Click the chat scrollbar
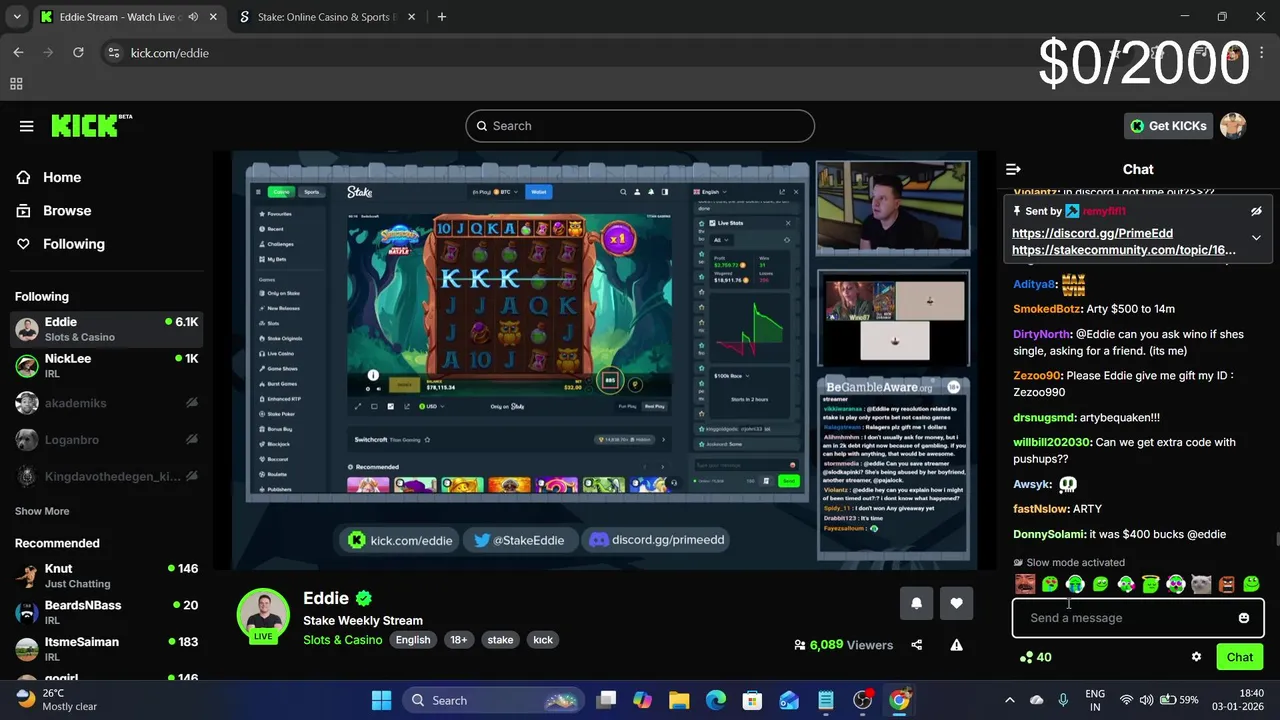 pos(1275,540)
